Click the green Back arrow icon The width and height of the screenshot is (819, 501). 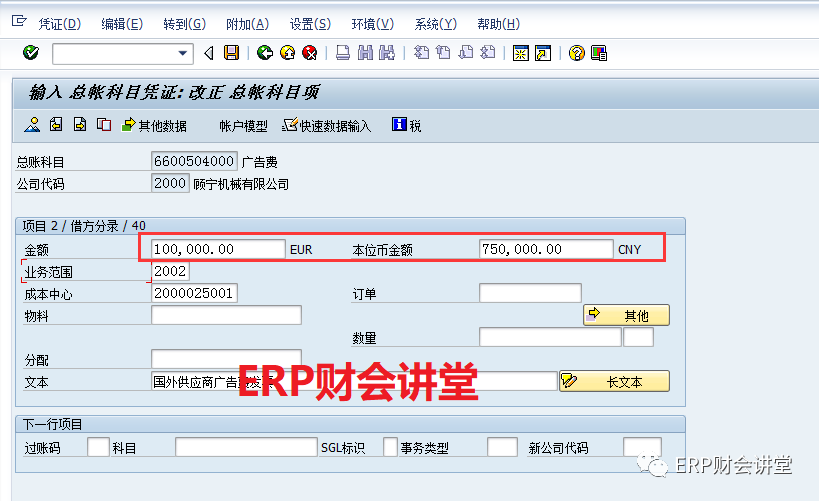pos(264,53)
